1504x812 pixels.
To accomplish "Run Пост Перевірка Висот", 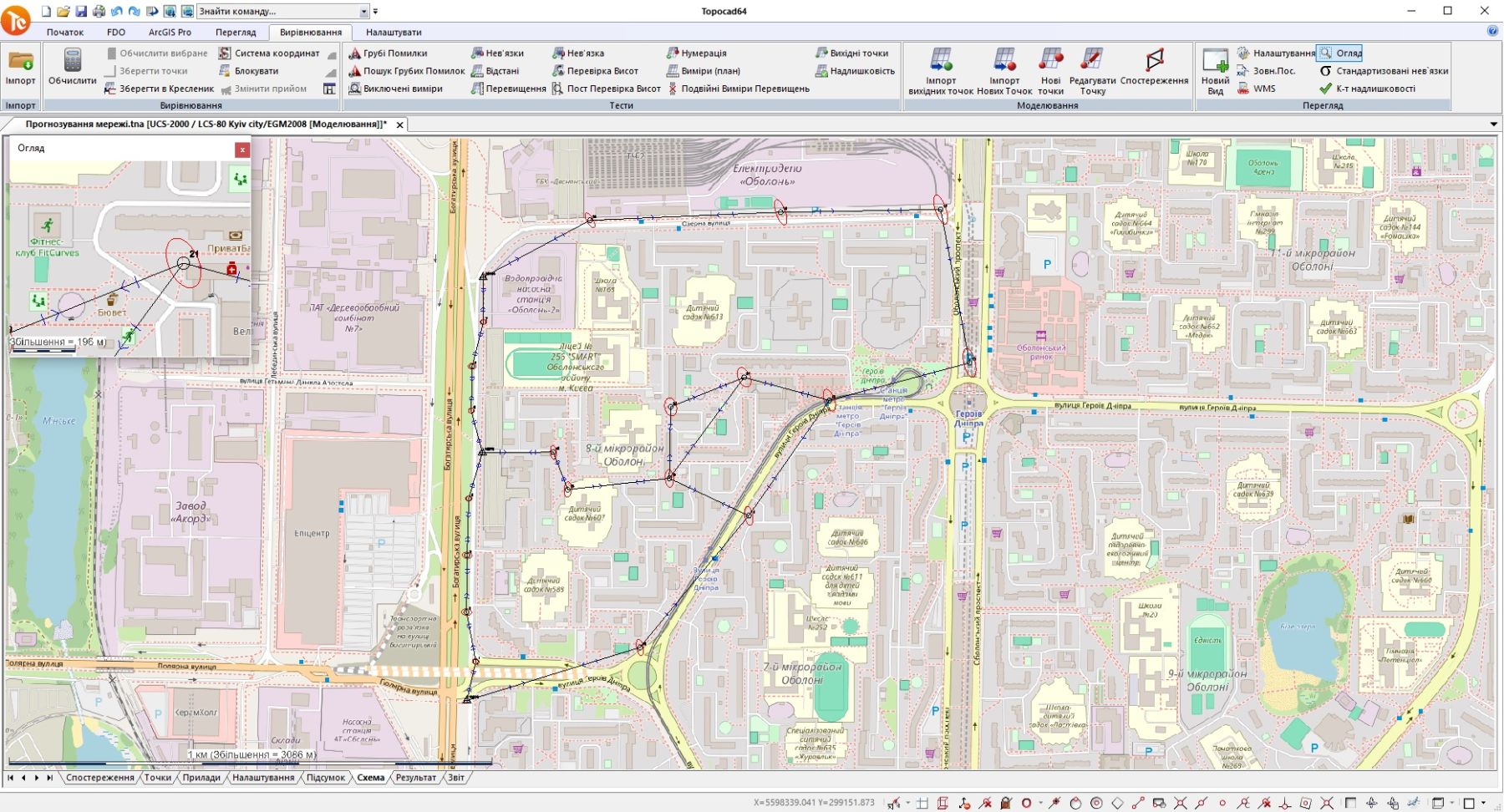I will tap(607, 89).
